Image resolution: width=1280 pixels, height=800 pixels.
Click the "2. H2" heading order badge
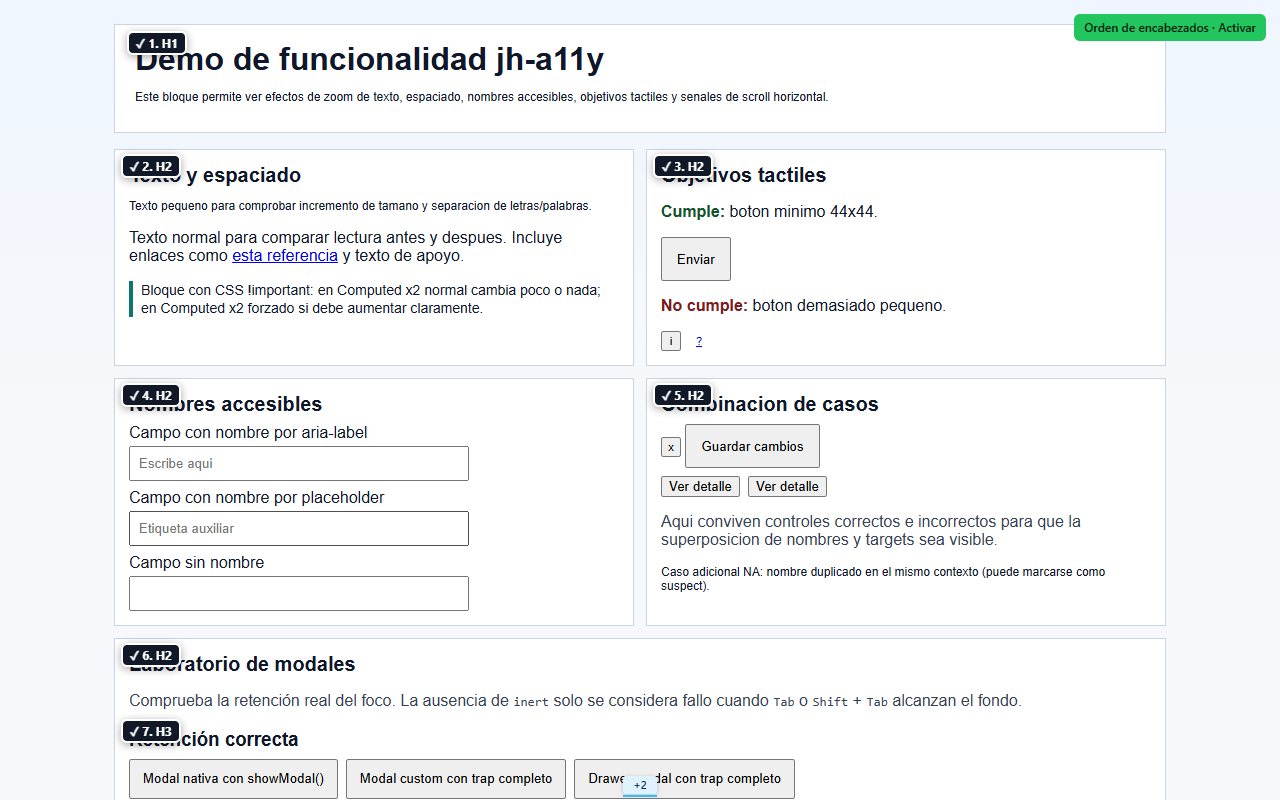150,166
